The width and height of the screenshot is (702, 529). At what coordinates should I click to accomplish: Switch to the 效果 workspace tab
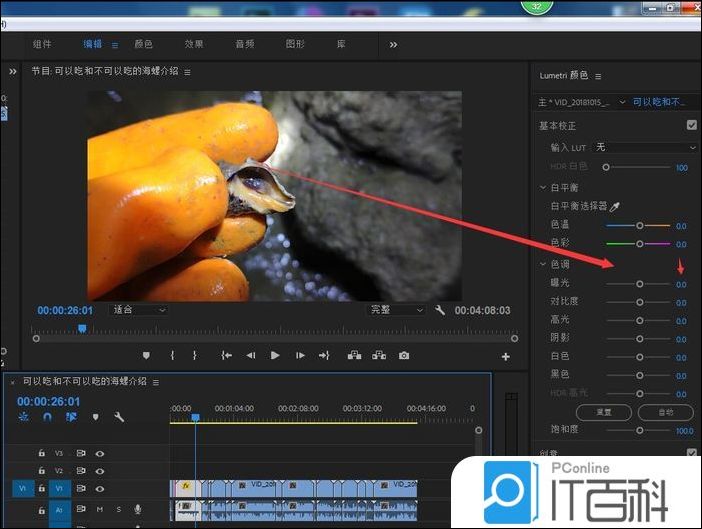pyautogui.click(x=194, y=44)
